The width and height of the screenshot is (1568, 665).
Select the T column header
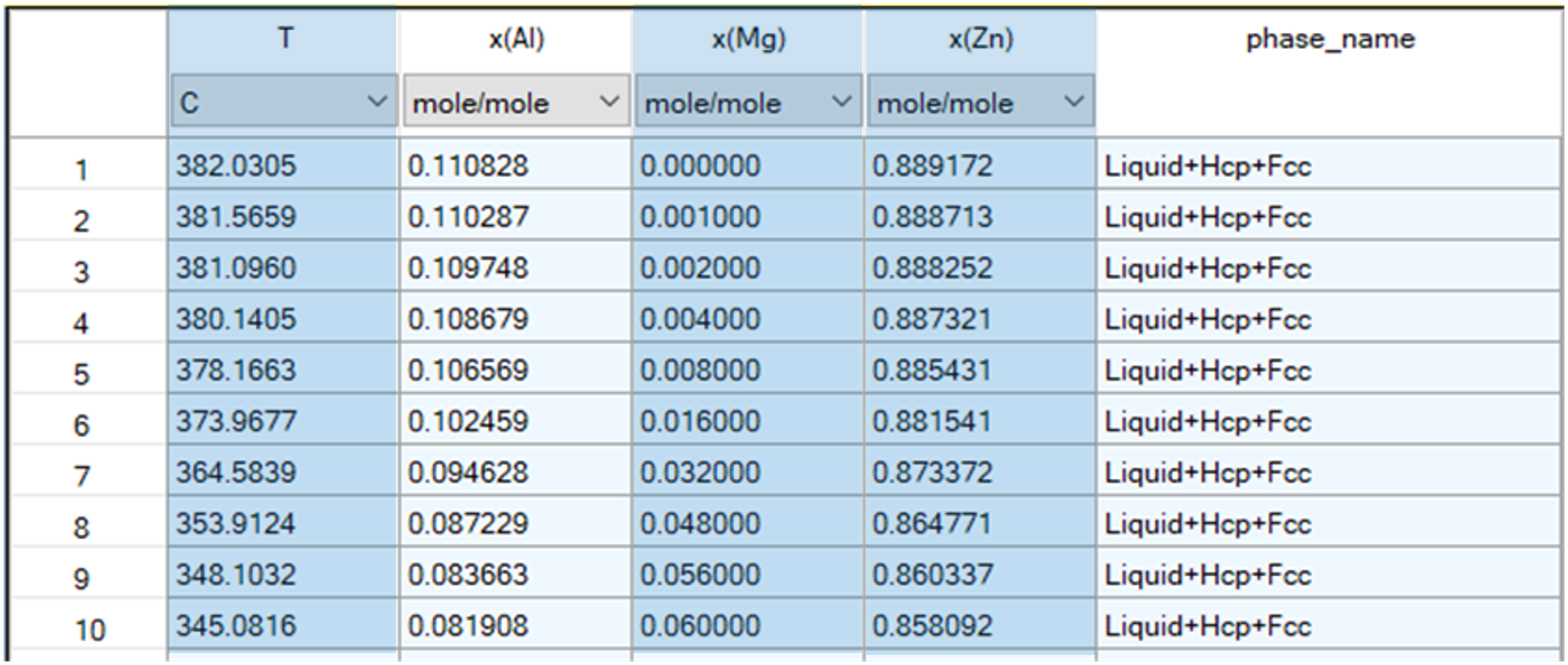pos(285,39)
